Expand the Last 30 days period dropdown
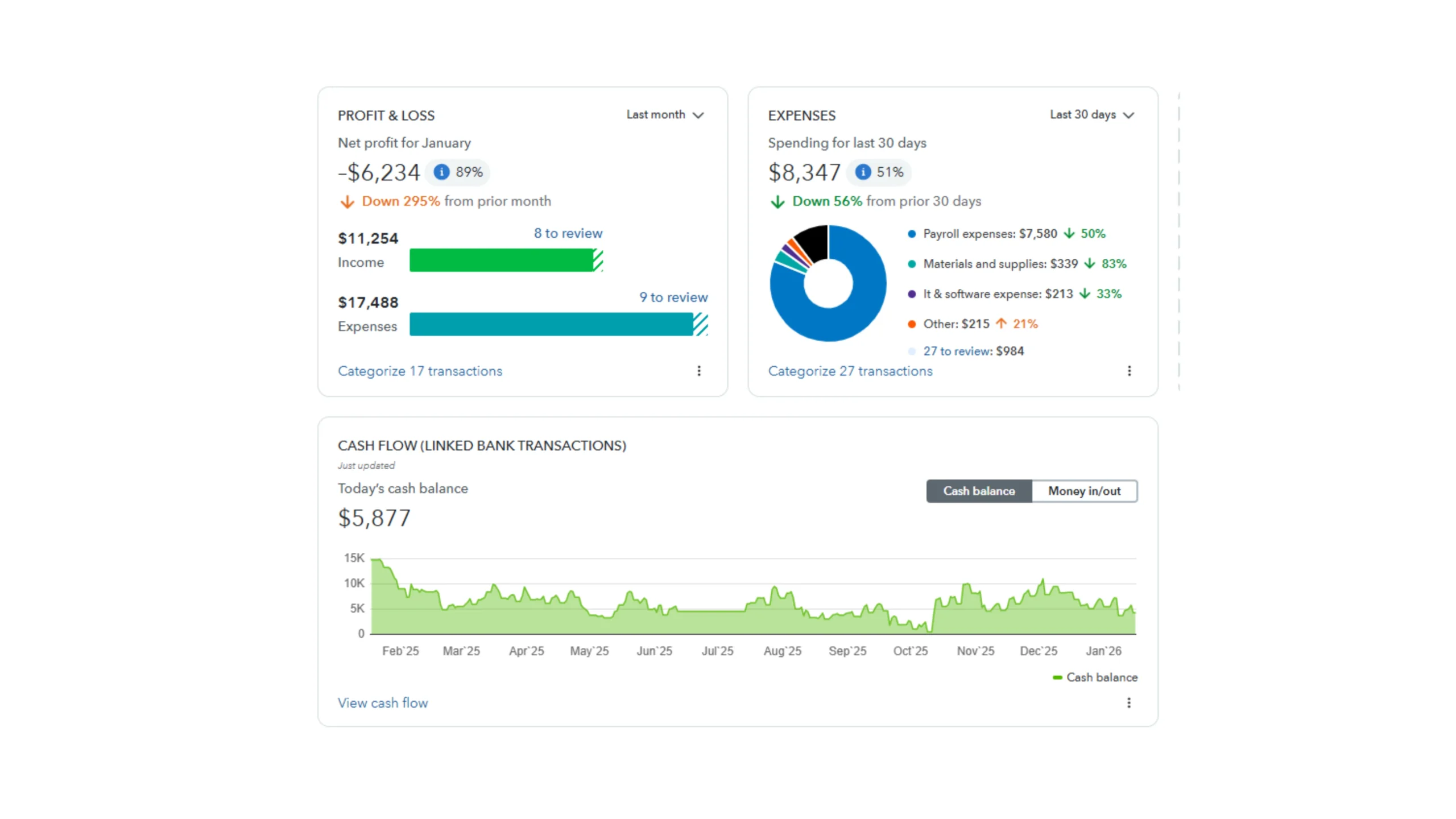The height and width of the screenshot is (819, 1456). tap(1091, 115)
